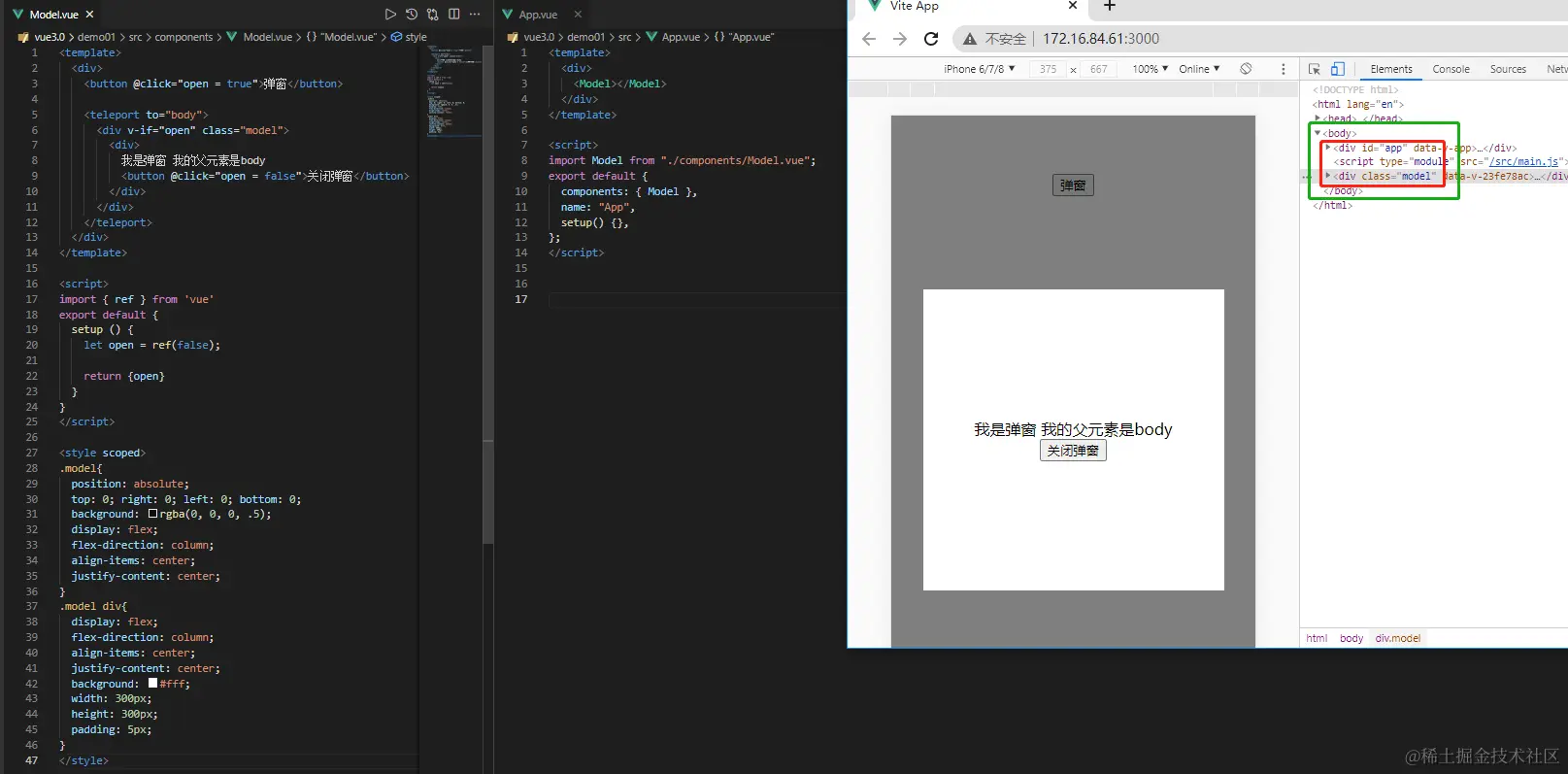Screen dimensions: 1568x774
Task: Activate the inspect element picker
Action: [x=1315, y=69]
